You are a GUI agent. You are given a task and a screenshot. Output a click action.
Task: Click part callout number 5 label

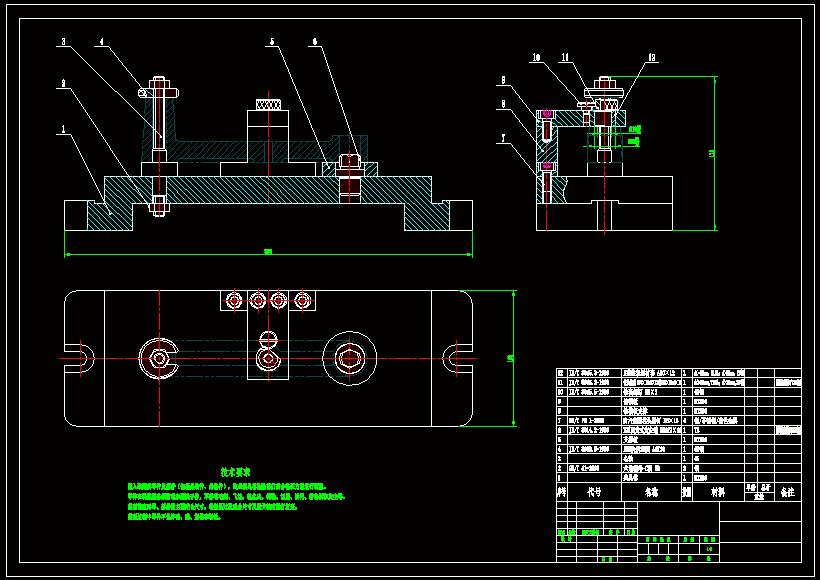(271, 42)
